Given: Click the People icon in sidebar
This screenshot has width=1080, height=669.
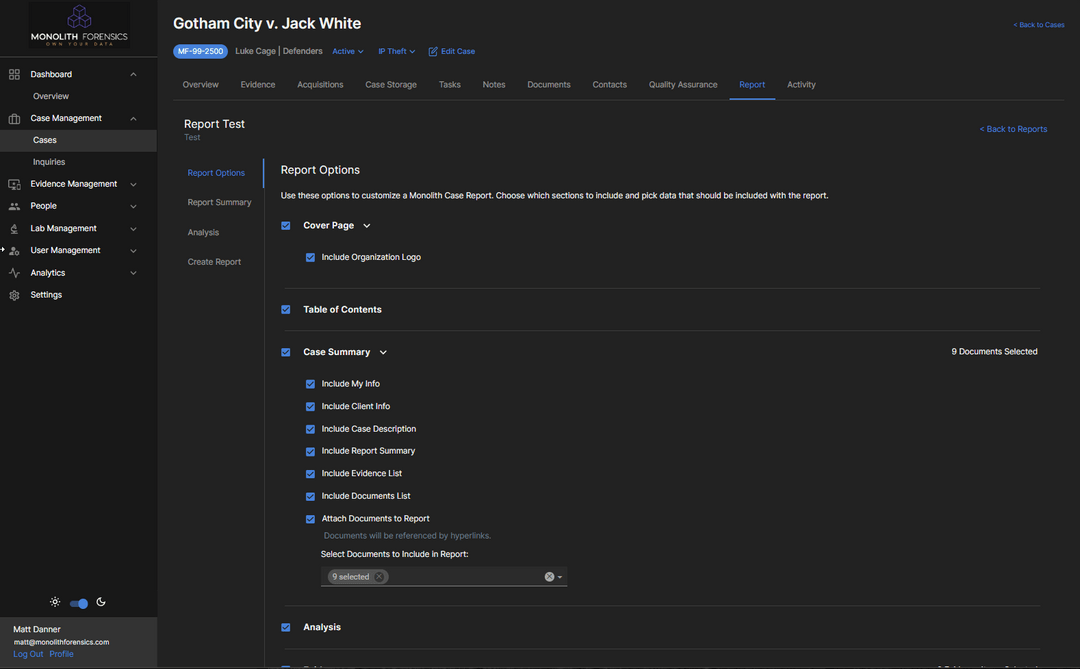Looking at the screenshot, I should (x=14, y=207).
